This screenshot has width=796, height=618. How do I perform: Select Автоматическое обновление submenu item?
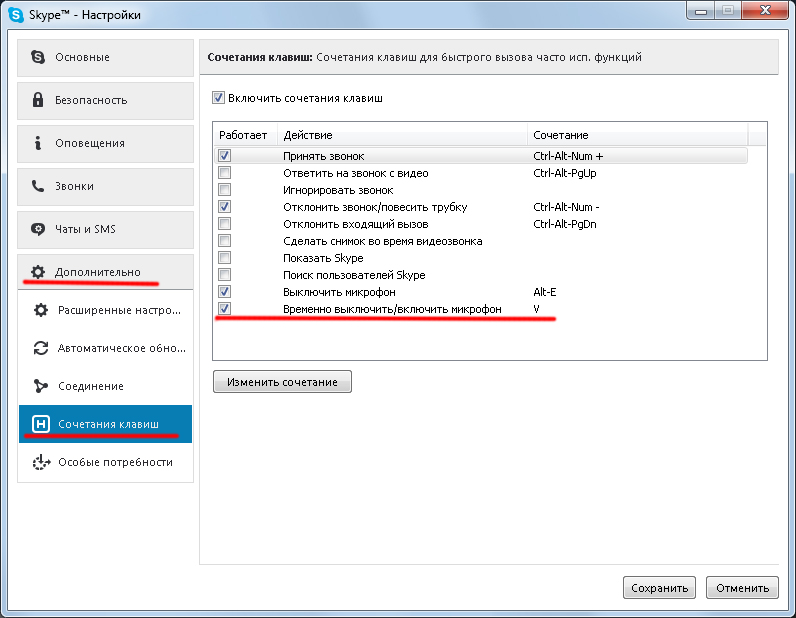coord(106,348)
